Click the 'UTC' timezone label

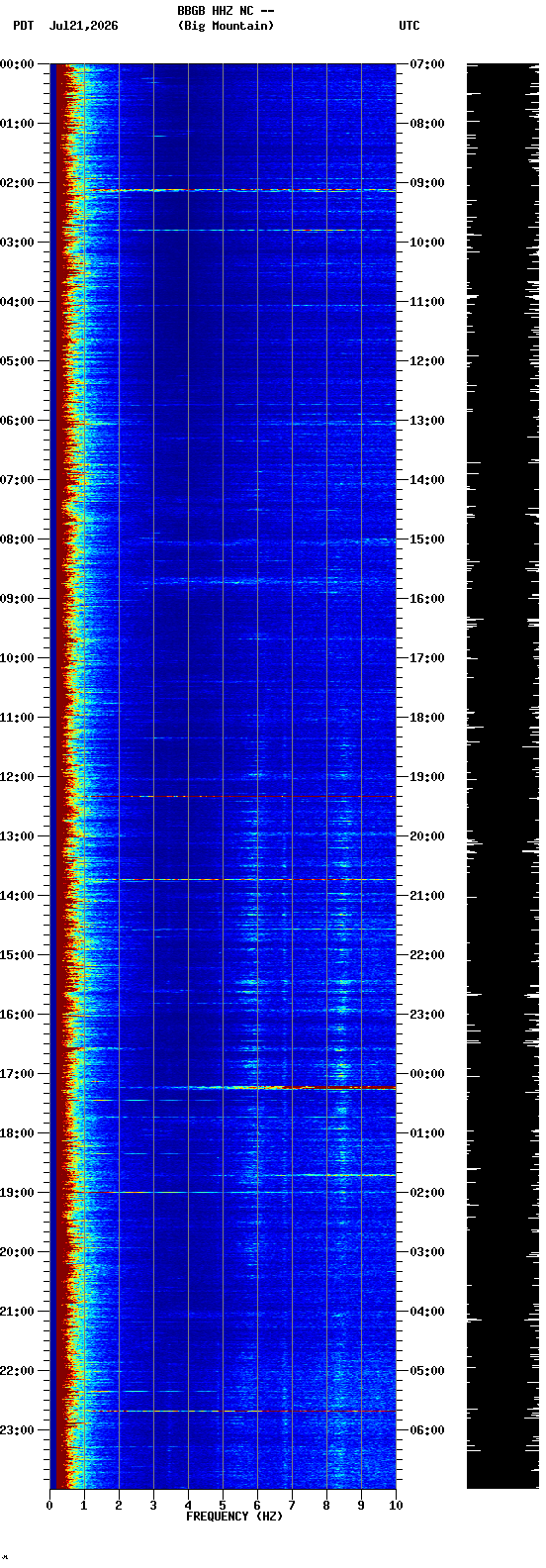[409, 26]
